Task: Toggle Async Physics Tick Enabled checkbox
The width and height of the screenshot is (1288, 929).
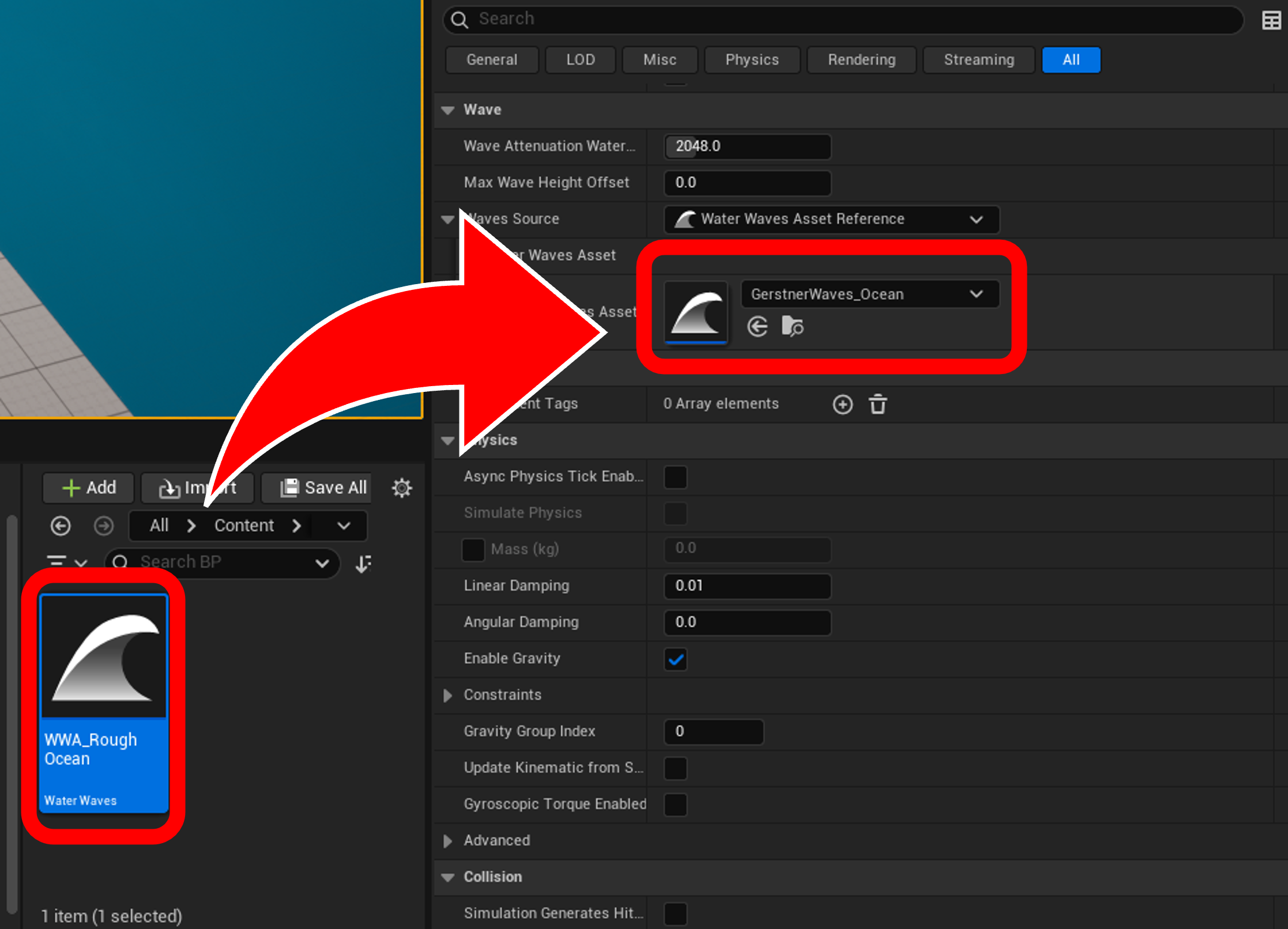Action: (675, 477)
